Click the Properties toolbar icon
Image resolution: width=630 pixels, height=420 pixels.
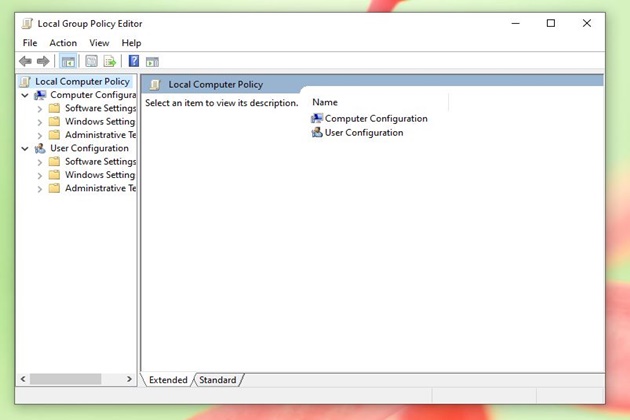click(91, 61)
